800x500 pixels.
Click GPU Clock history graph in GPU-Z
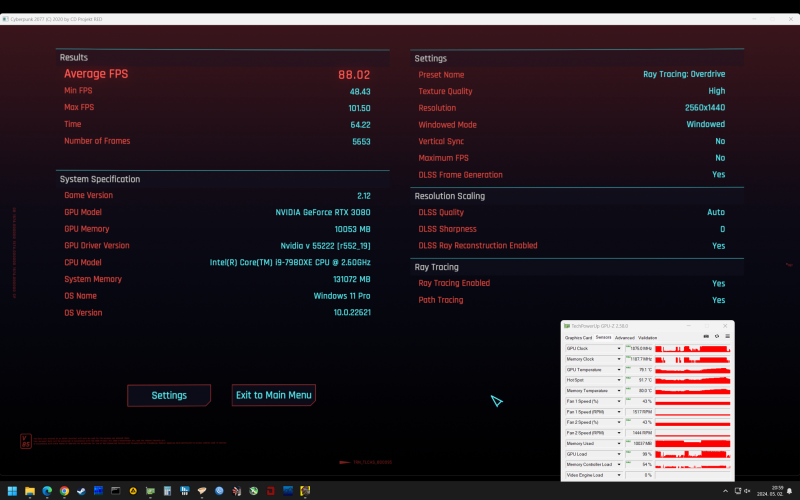pyautogui.click(x=692, y=348)
